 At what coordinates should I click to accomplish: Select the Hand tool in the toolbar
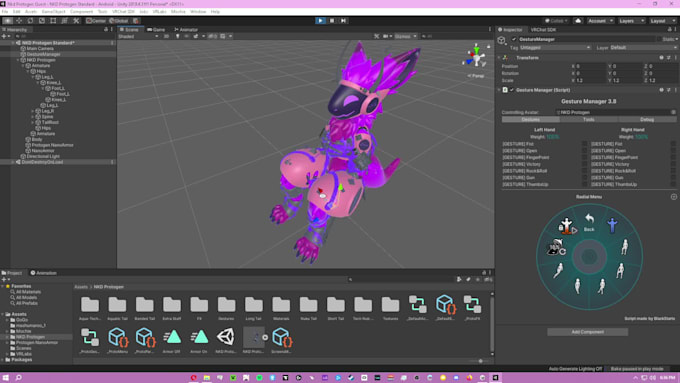coord(8,20)
